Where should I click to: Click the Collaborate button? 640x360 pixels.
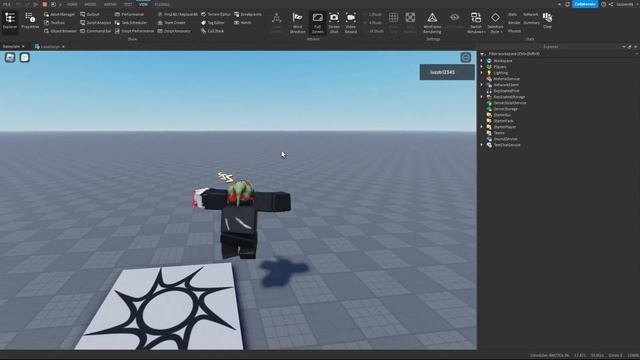584,4
